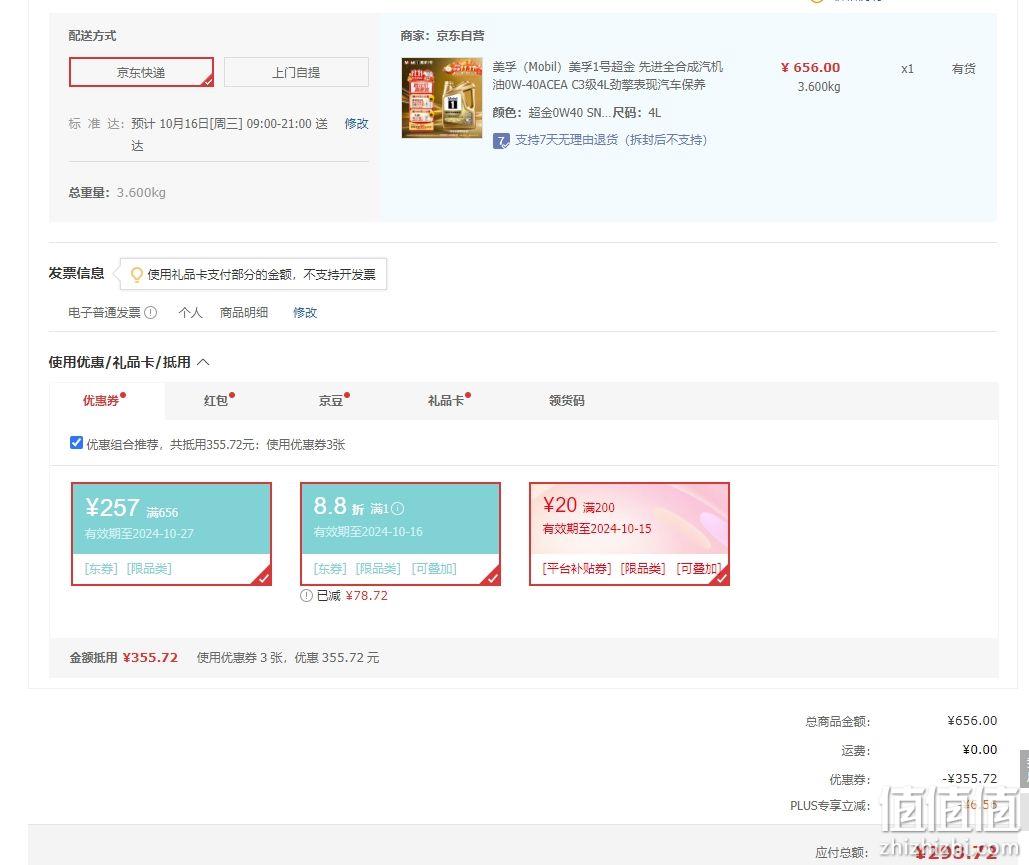The image size is (1029, 865).
Task: Toggle the ¥257 满656 coupon
Action: [x=171, y=534]
